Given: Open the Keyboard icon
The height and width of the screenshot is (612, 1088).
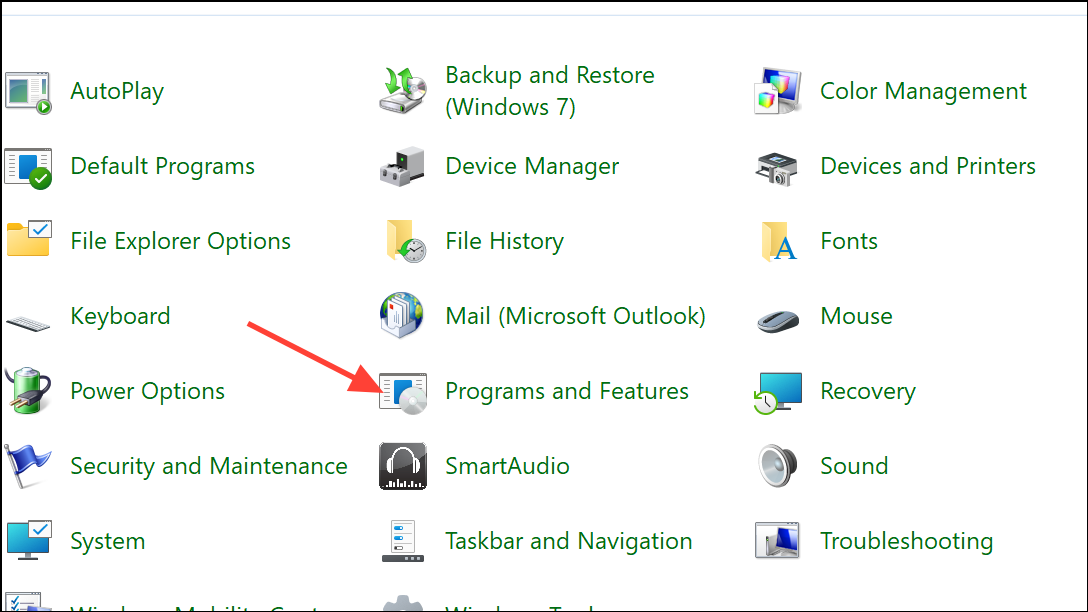Looking at the screenshot, I should [28, 323].
